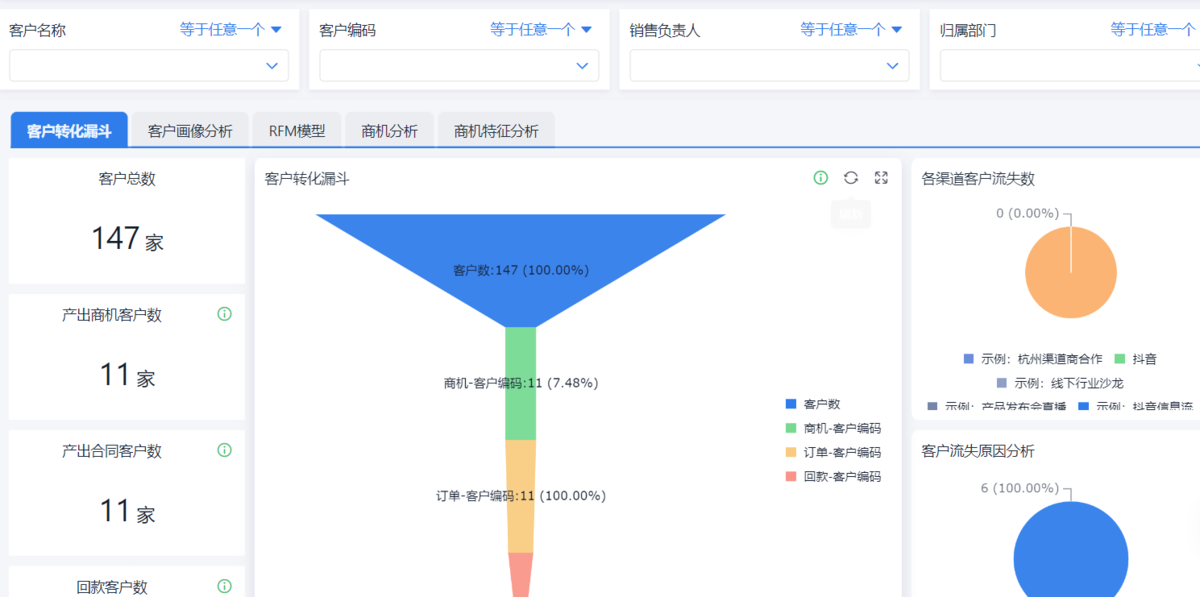Open the 商机特征分析 tab
1200x597 pixels.
tap(496, 131)
